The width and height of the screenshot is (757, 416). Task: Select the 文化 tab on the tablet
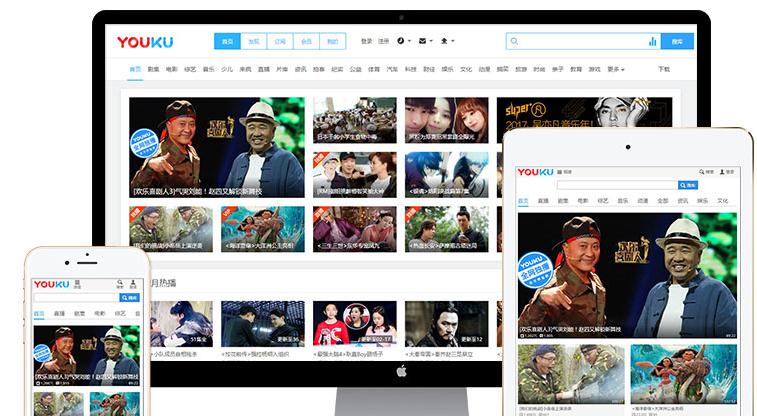pyautogui.click(x=722, y=201)
